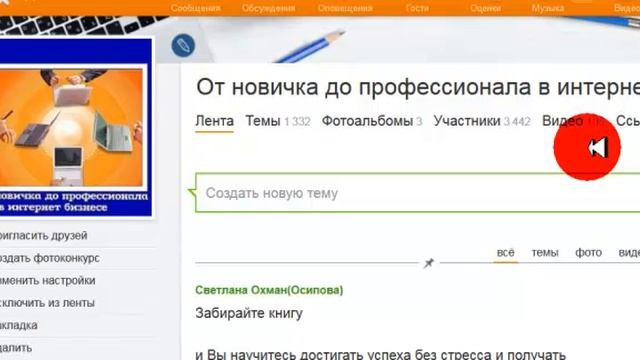Viewport: 640px width, 360px height.
Task: Switch to the Лента tab
Action: point(214,121)
